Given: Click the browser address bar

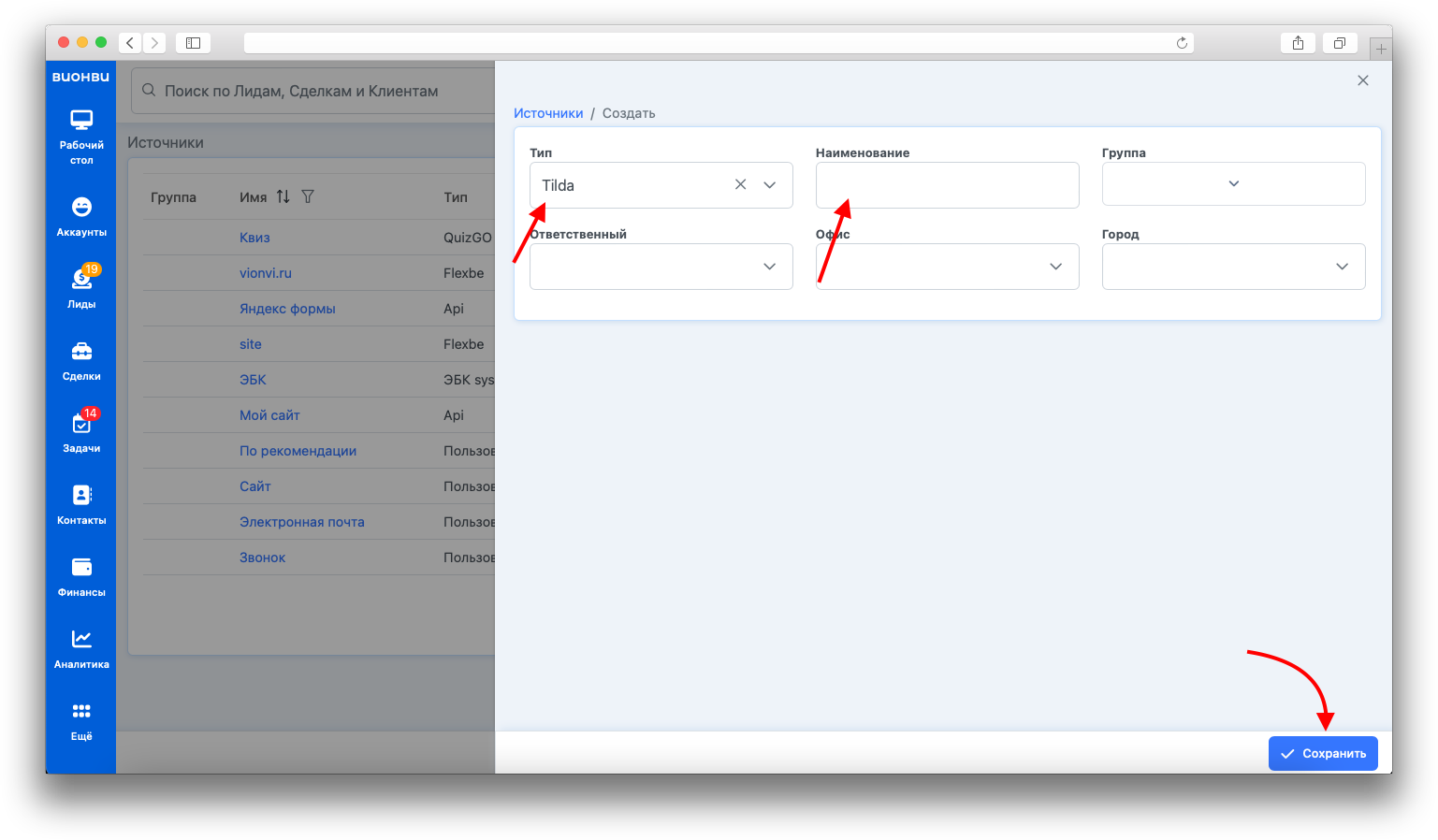Looking at the screenshot, I should (719, 43).
